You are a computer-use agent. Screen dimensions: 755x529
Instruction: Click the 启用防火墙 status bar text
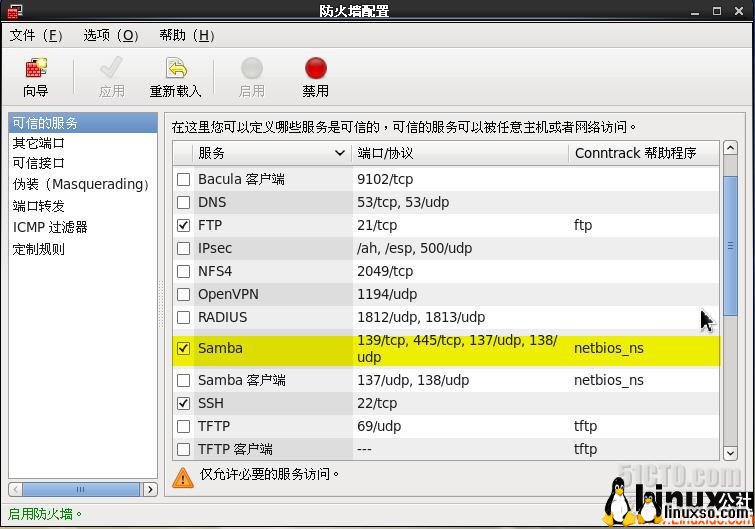pyautogui.click(x=44, y=514)
